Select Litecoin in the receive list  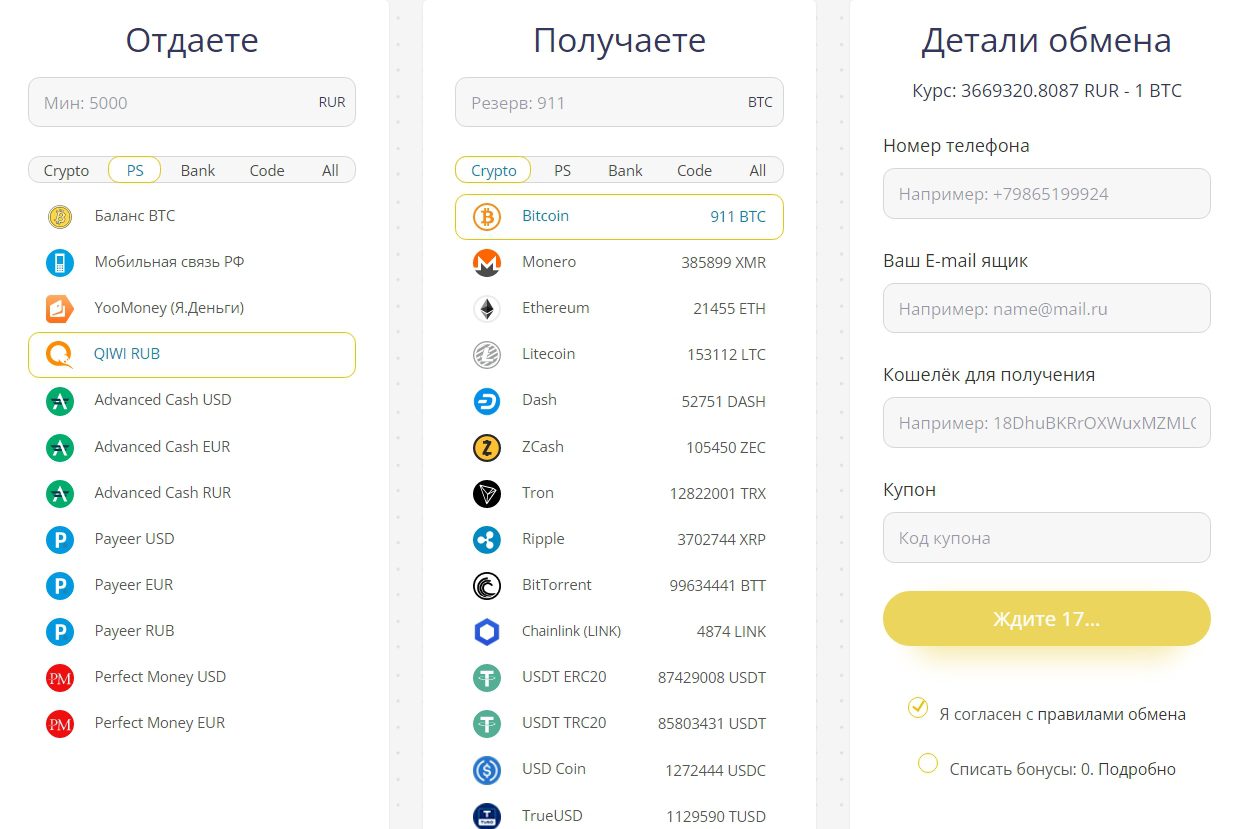(x=548, y=354)
